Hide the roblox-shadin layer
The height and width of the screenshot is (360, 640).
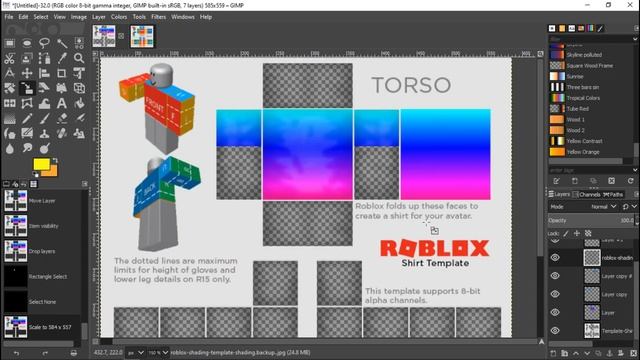point(555,258)
